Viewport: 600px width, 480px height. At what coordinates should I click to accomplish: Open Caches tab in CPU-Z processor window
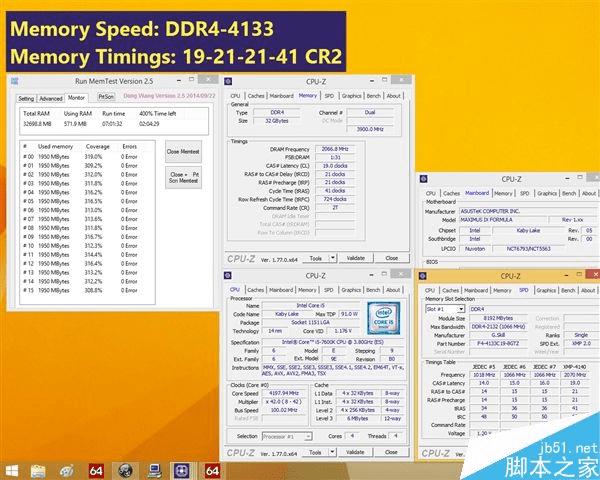click(256, 290)
